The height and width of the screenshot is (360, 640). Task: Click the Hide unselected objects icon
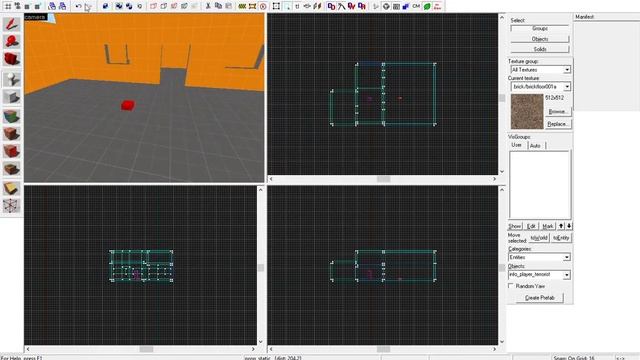click(x=163, y=6)
